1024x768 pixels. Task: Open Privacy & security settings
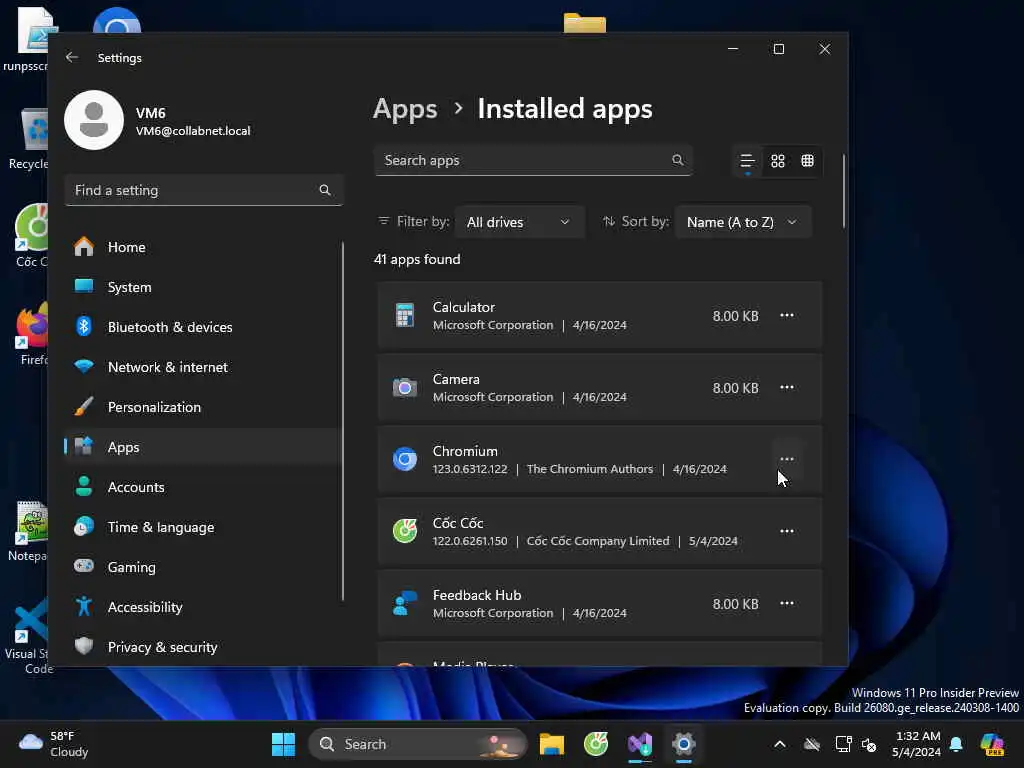(202, 647)
